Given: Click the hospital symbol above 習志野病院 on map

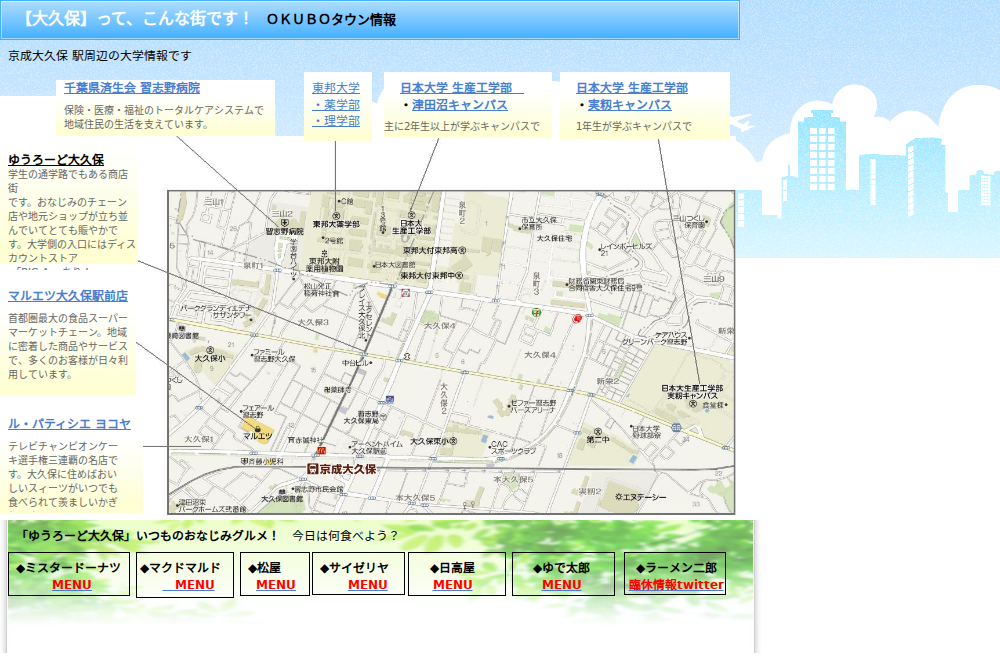Looking at the screenshot, I should coord(284,223).
